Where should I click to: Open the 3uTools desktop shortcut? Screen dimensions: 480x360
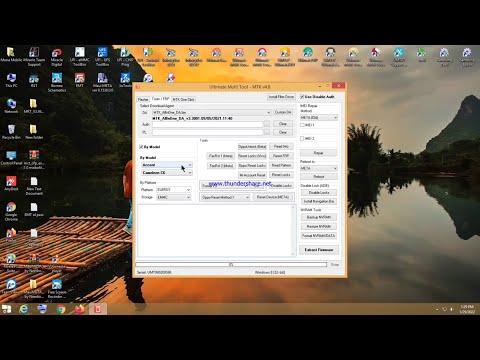click(x=125, y=80)
